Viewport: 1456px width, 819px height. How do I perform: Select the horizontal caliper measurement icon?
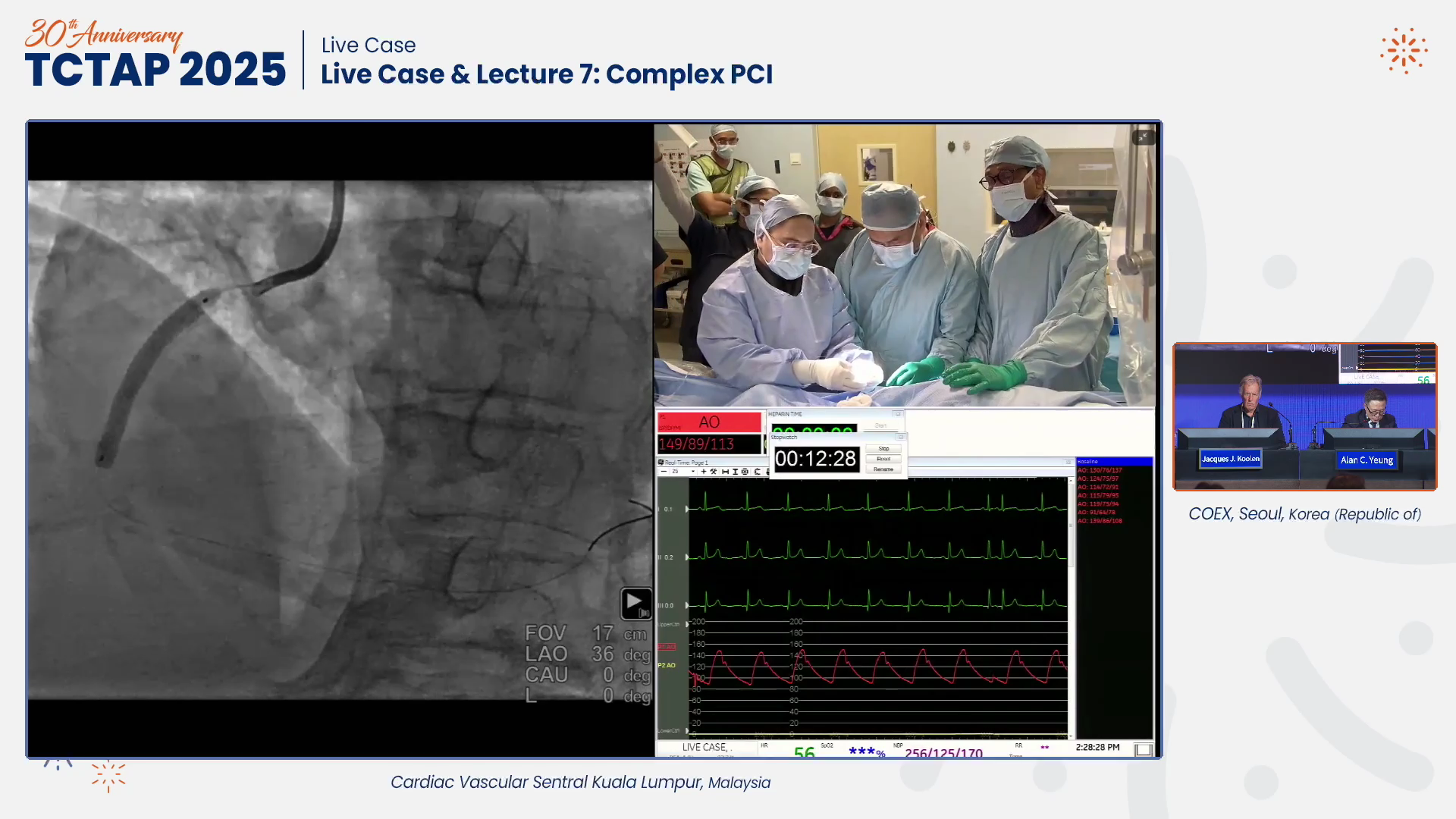click(725, 471)
